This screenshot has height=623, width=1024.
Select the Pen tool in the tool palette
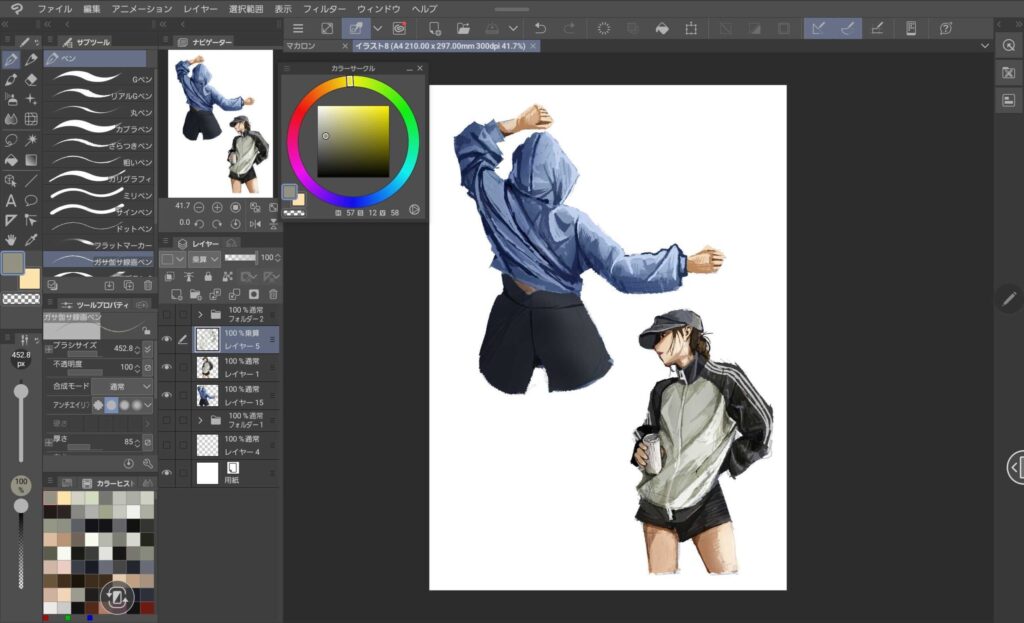(x=11, y=59)
